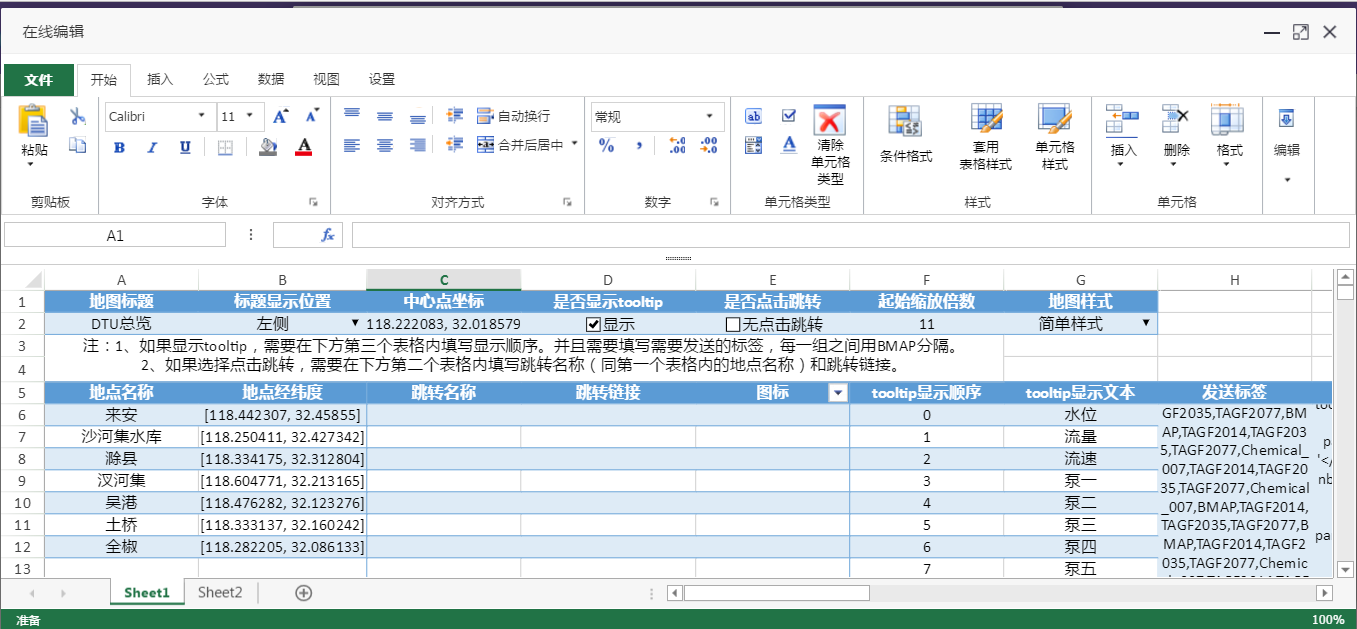Toggle Wrap Text (自动换行)
Viewport: 1357px width, 629px height.
(513, 116)
